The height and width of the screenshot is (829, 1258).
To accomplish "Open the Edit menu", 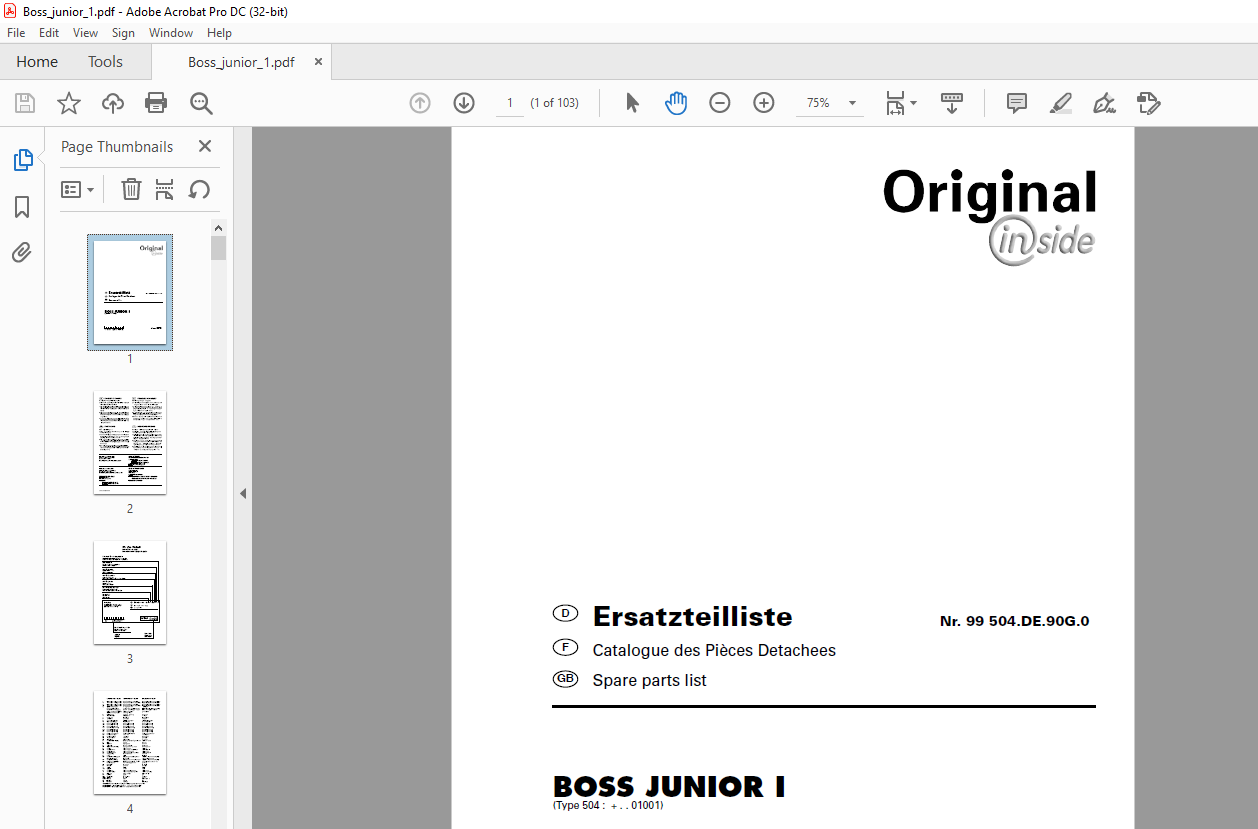I will [49, 33].
